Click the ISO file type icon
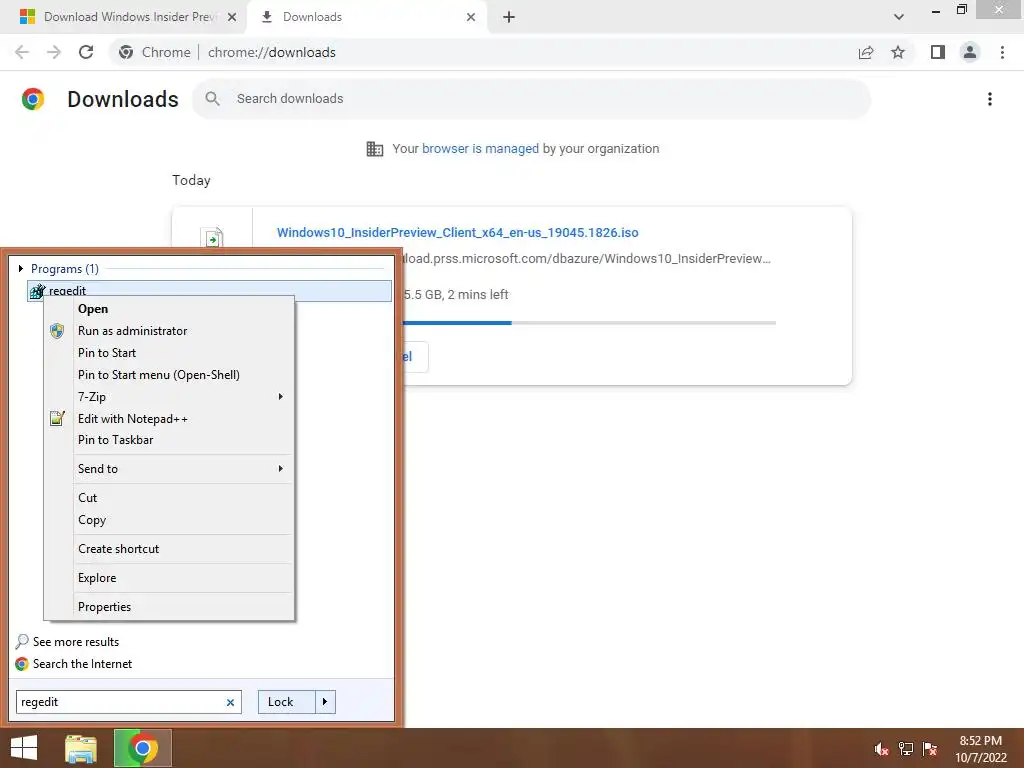This screenshot has width=1024, height=768. [213, 238]
